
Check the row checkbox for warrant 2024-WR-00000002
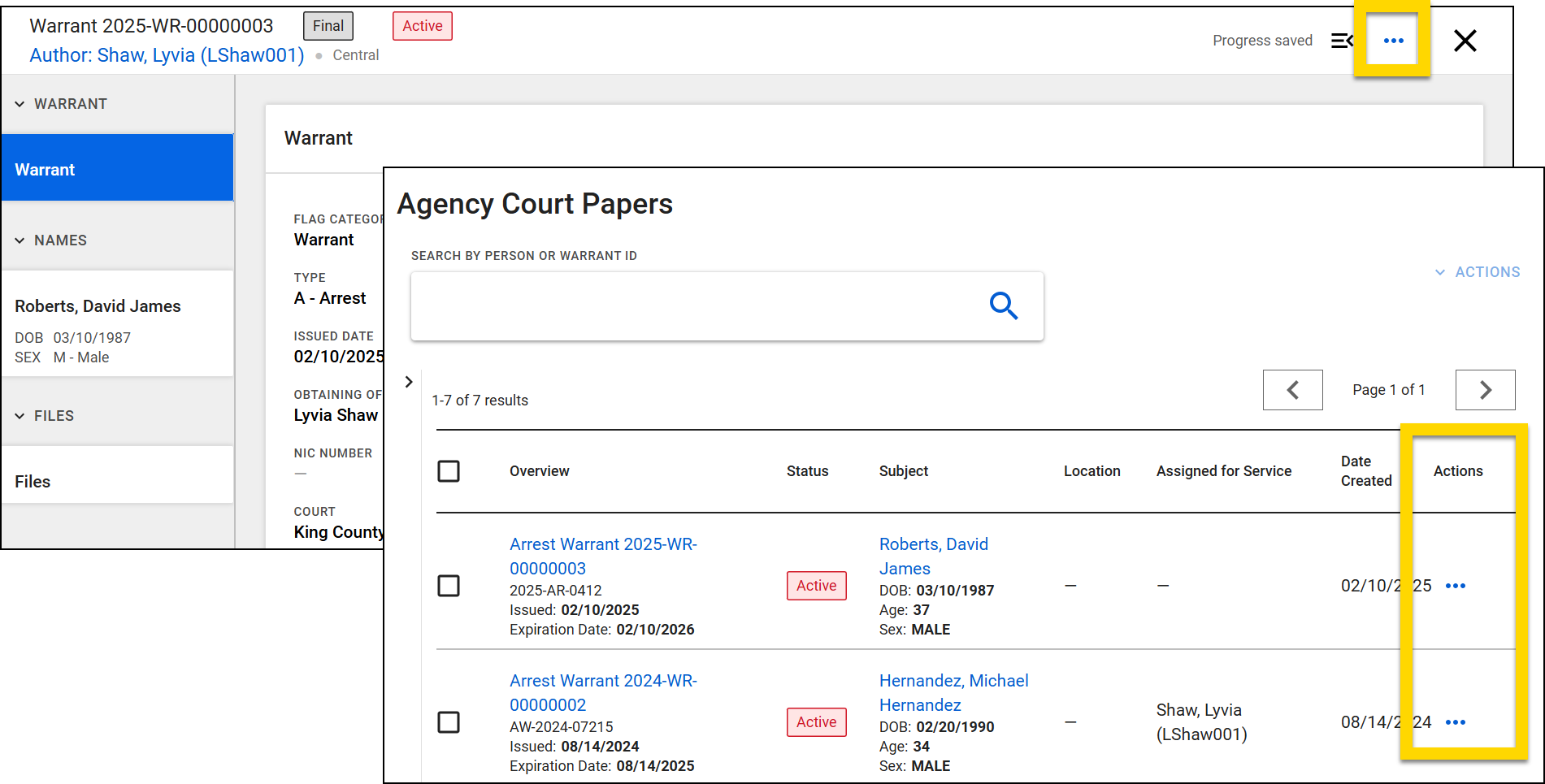tap(449, 722)
